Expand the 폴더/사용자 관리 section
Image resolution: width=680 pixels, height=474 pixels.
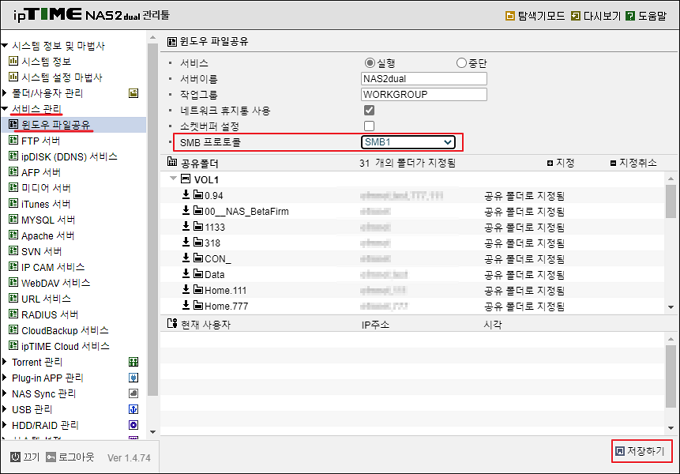4,92
